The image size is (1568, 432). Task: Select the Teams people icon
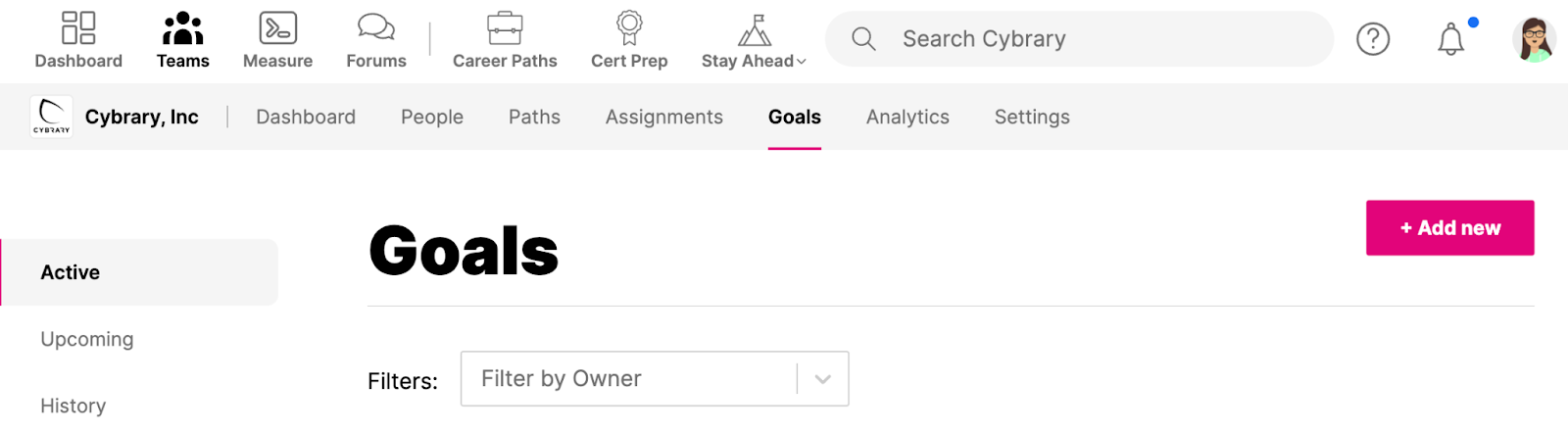(182, 27)
